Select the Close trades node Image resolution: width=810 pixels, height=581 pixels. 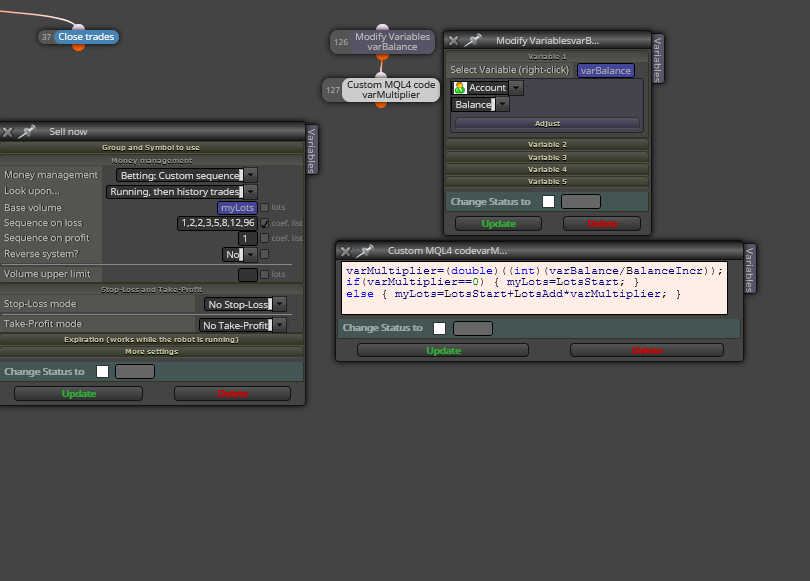86,37
